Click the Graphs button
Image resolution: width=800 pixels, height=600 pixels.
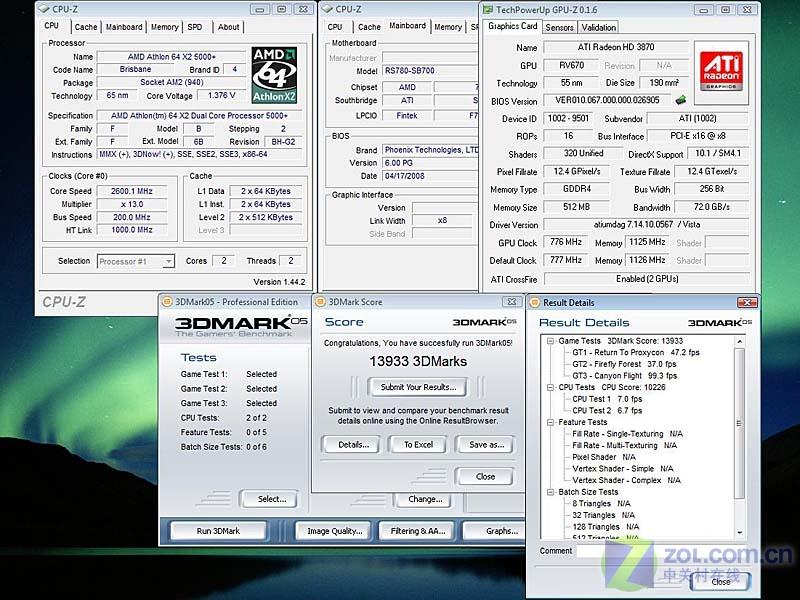click(x=494, y=531)
